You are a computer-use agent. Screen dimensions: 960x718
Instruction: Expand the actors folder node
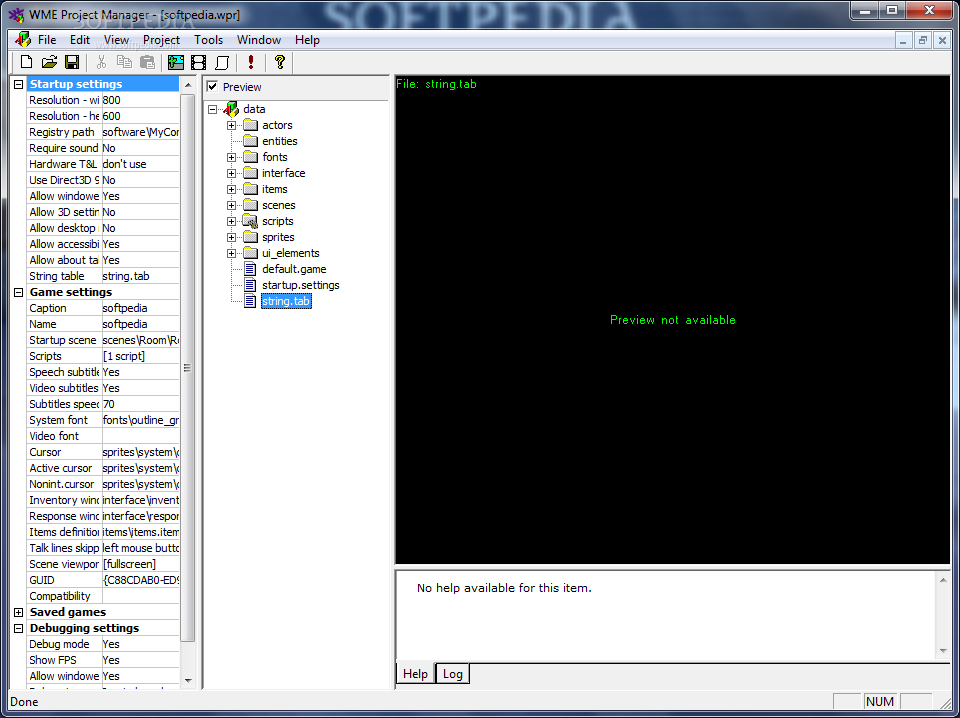[231, 125]
